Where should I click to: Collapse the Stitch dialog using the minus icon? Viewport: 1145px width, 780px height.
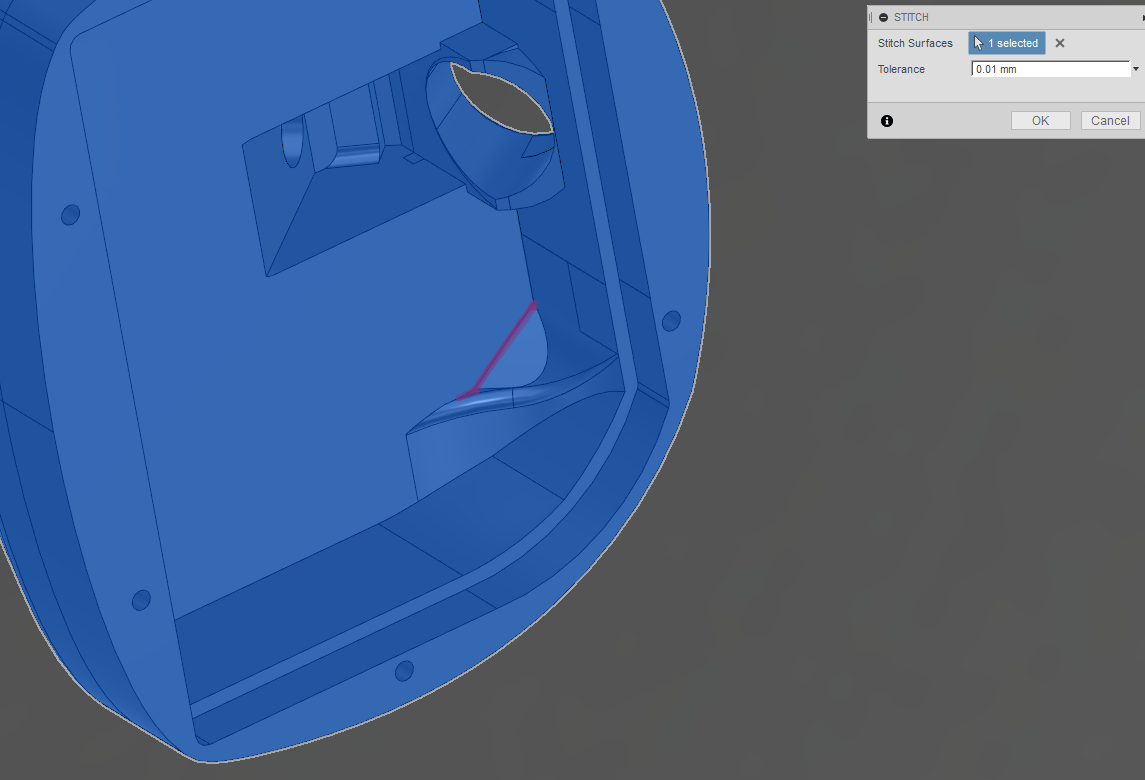[x=881, y=17]
